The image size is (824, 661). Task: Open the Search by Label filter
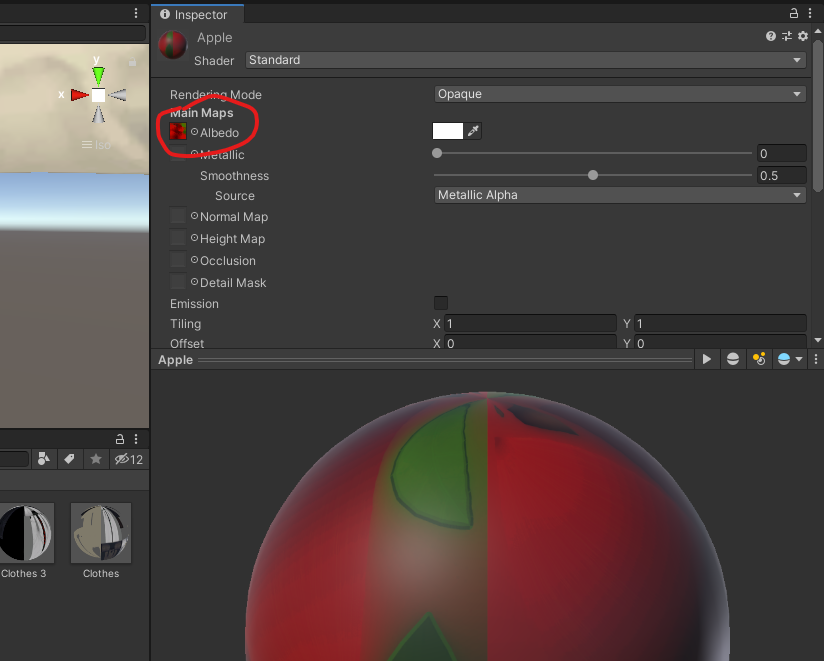pyautogui.click(x=69, y=459)
